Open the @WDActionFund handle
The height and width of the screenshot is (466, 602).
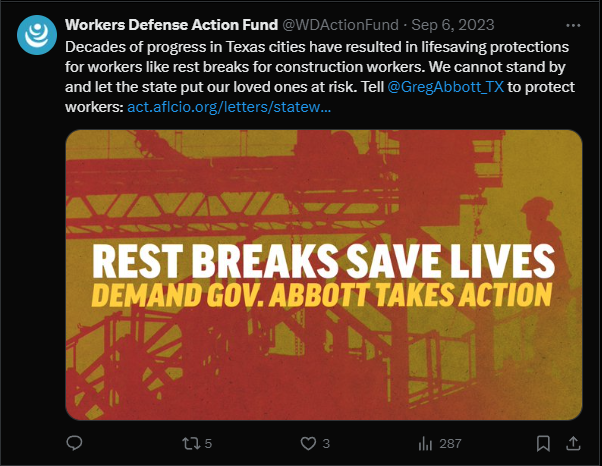pos(341,25)
